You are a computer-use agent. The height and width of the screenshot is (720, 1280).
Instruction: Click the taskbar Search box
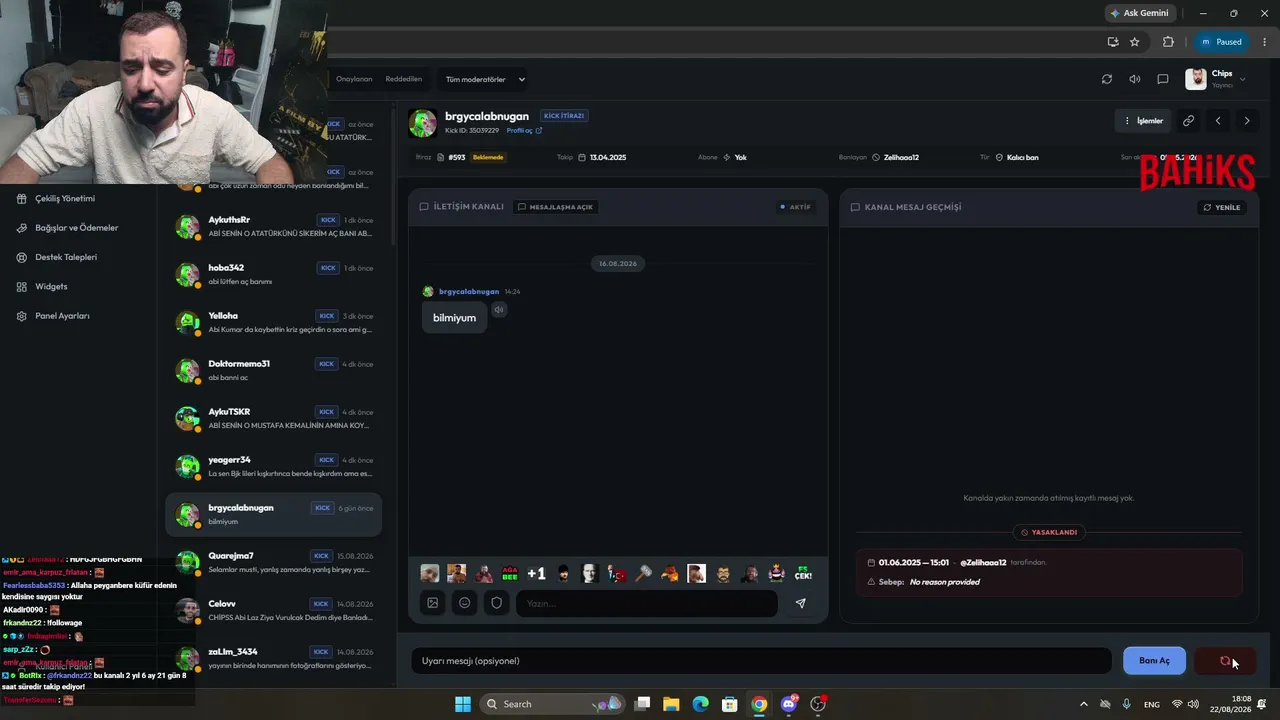click(552, 704)
